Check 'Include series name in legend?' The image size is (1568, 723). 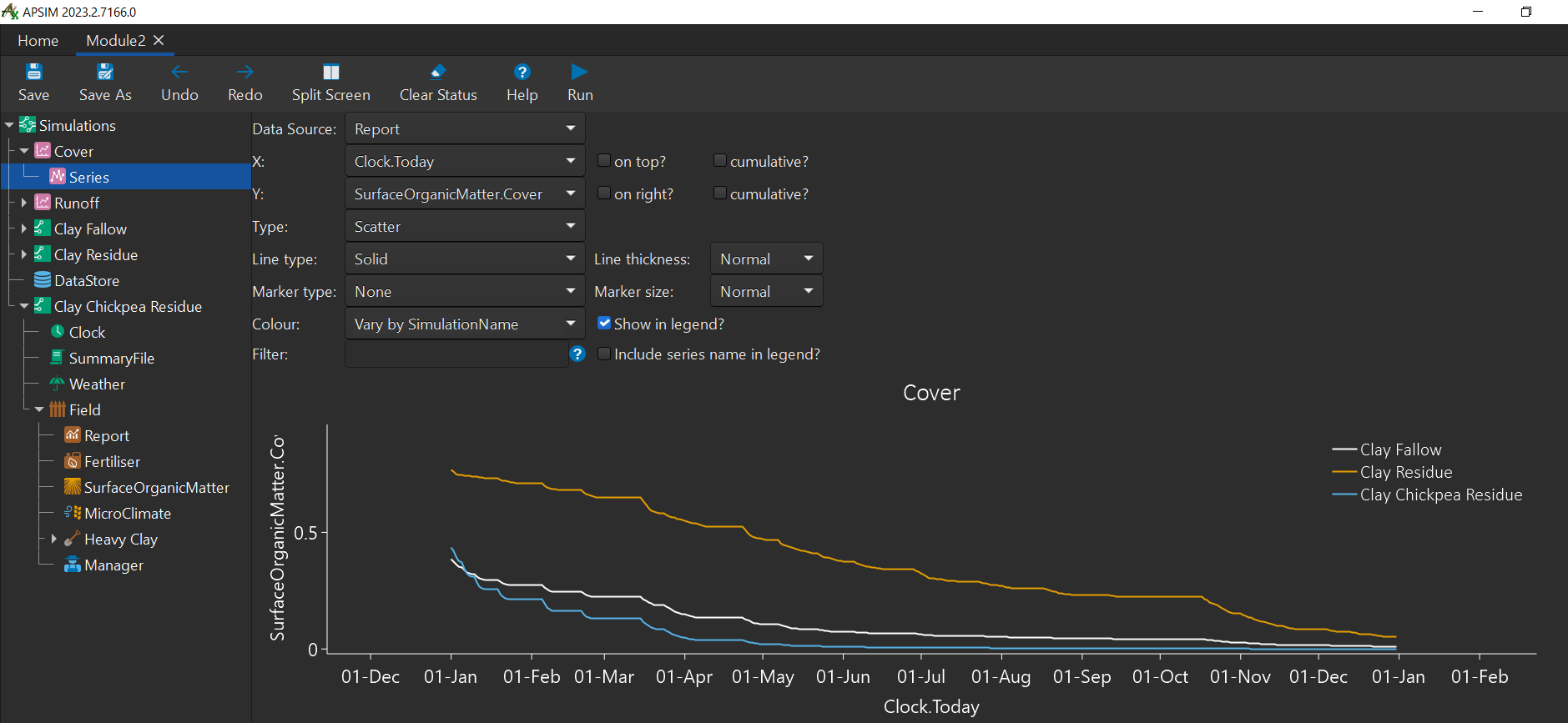[x=604, y=354]
